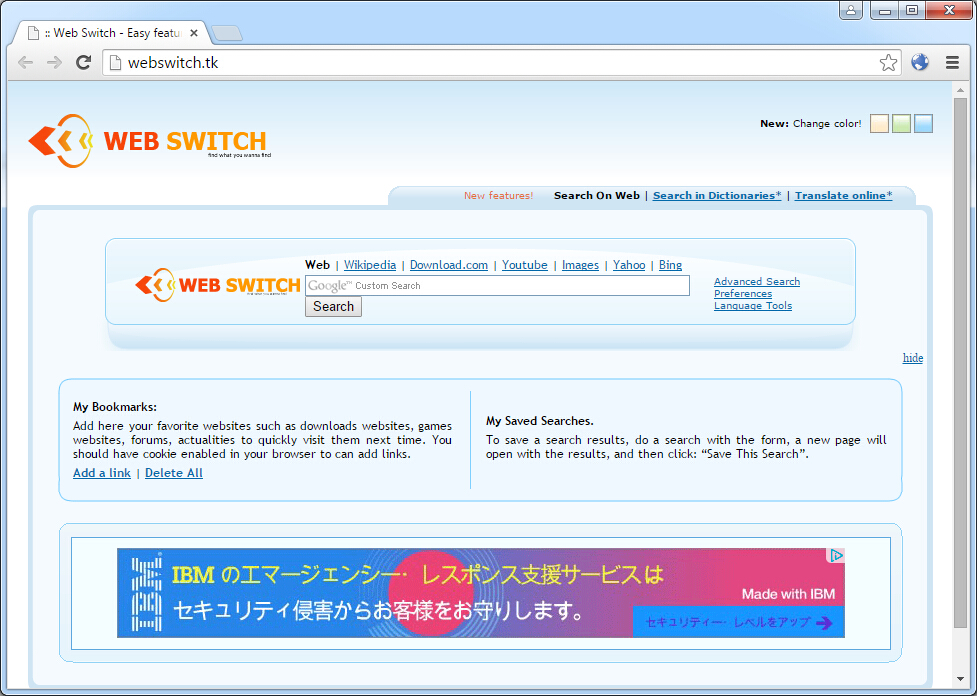Minimize the browser window

coord(885,10)
